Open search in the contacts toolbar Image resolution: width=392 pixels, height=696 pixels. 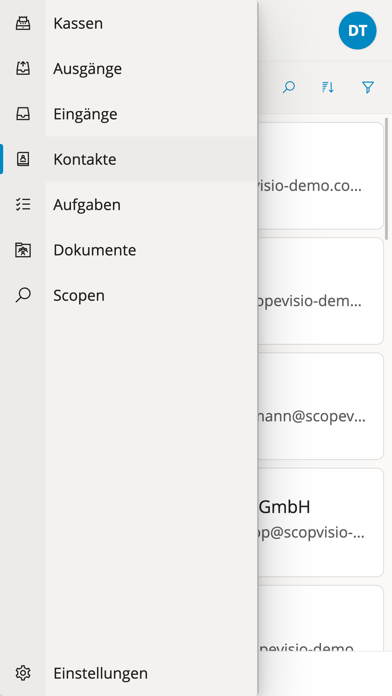click(289, 87)
